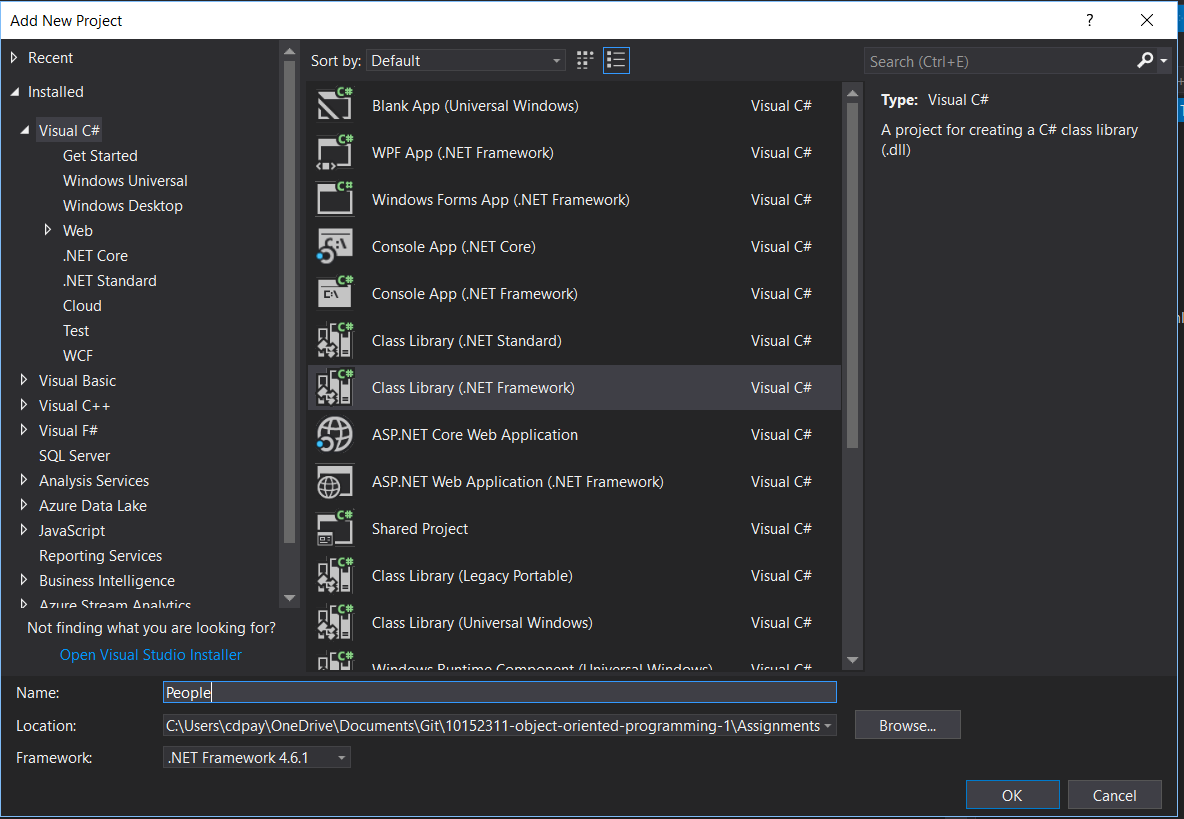Image resolution: width=1184 pixels, height=819 pixels.
Task: Click Browse... to choose location
Action: tap(908, 725)
